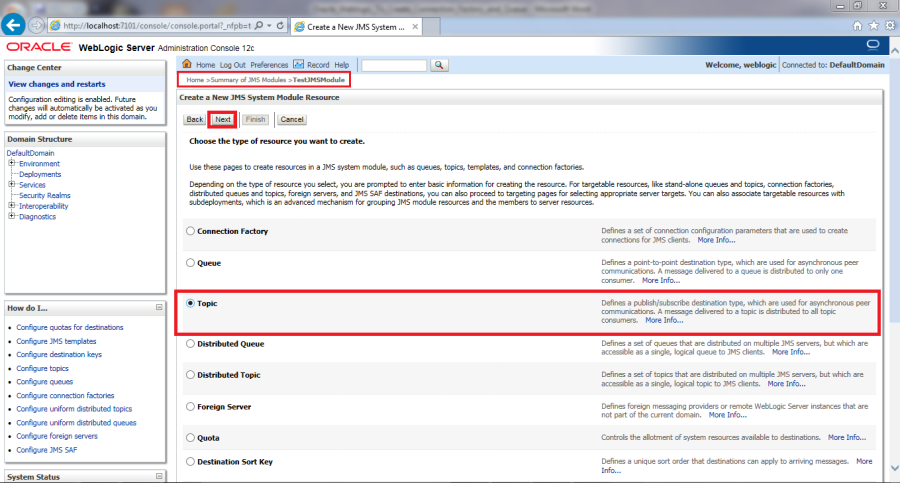900x483 pixels.
Task: Click the browser favorites star icon
Action: point(872,24)
